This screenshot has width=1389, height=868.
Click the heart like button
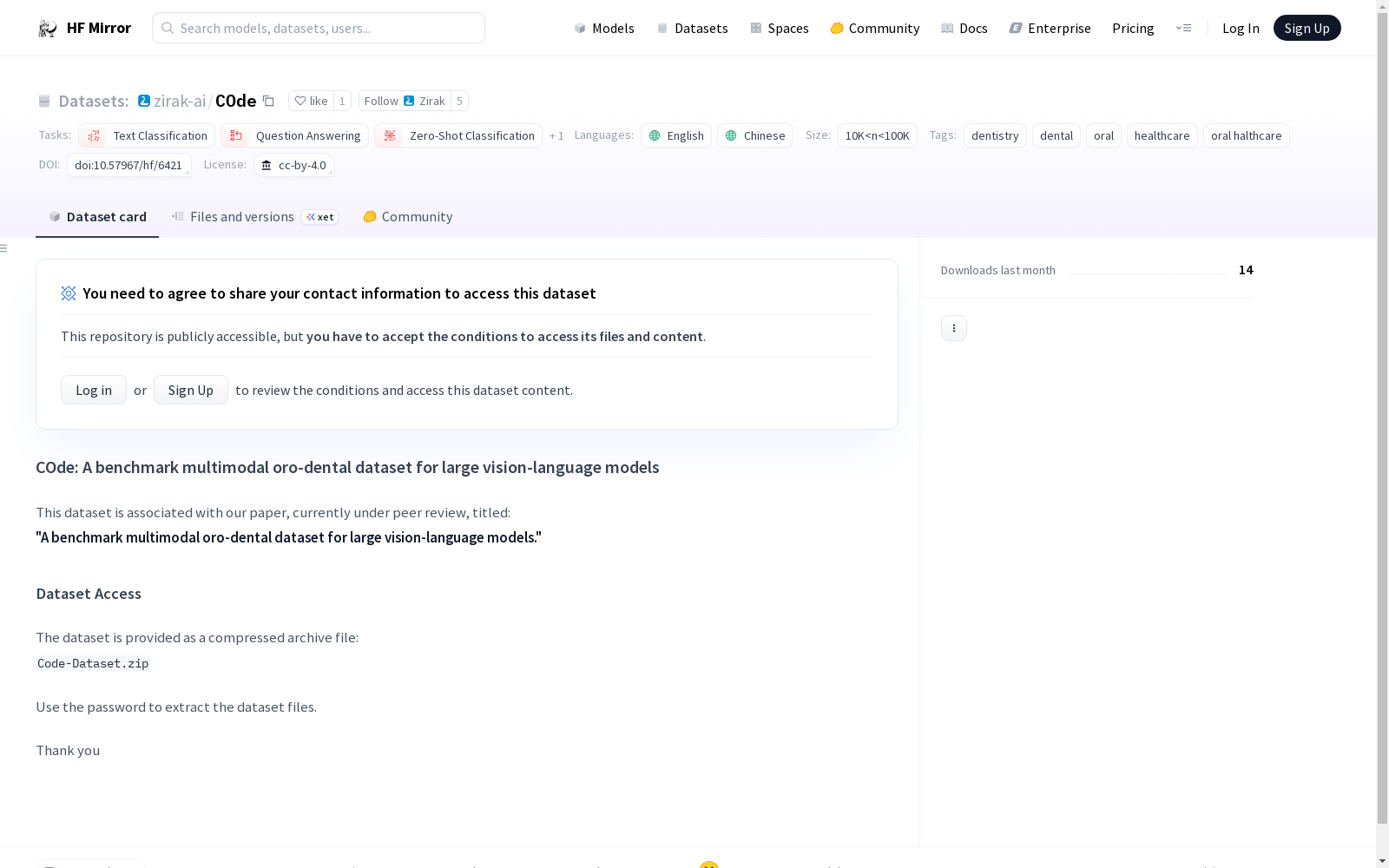tap(311, 102)
